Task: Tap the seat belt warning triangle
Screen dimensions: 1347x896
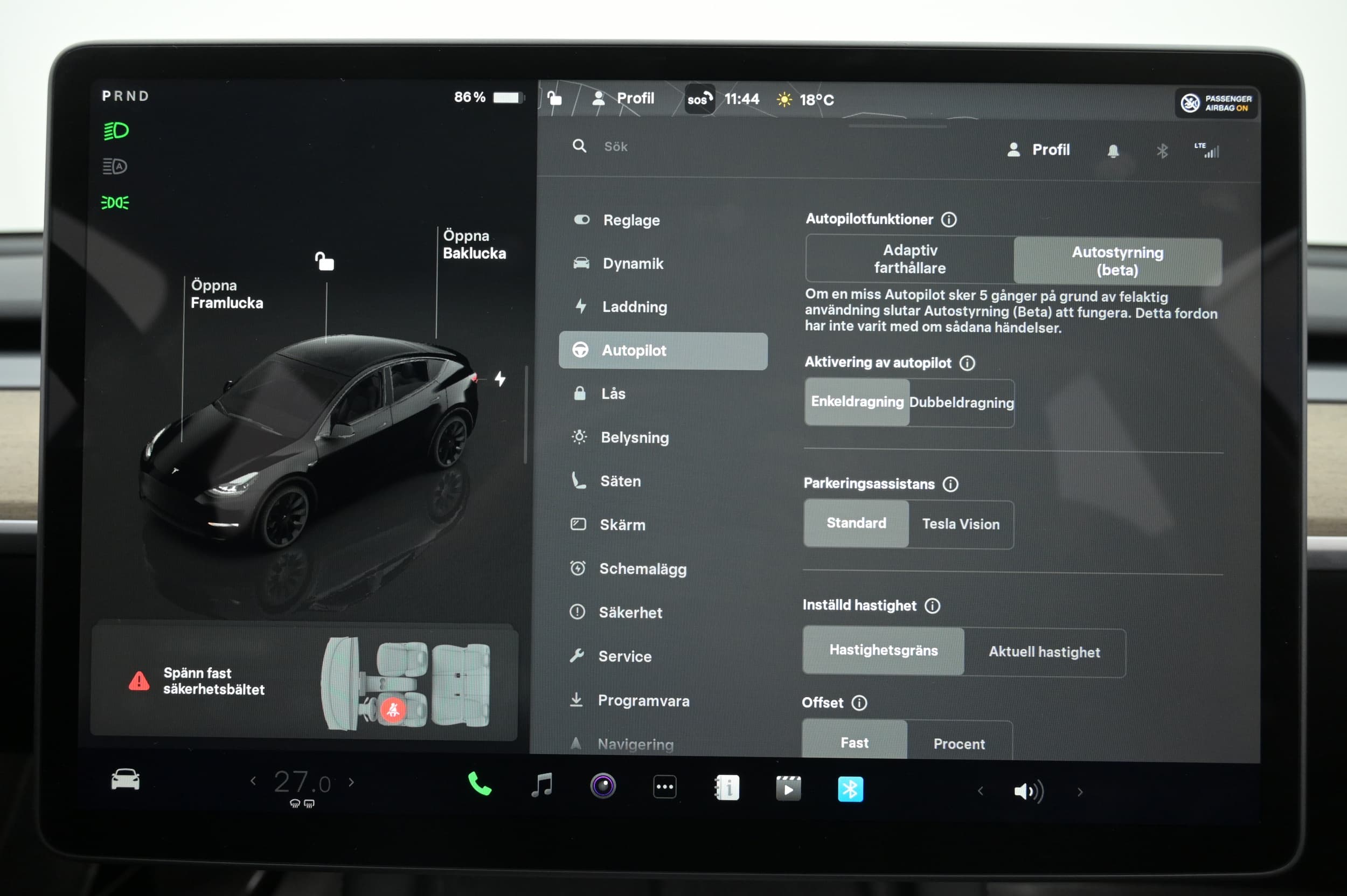Action: pyautogui.click(x=139, y=680)
